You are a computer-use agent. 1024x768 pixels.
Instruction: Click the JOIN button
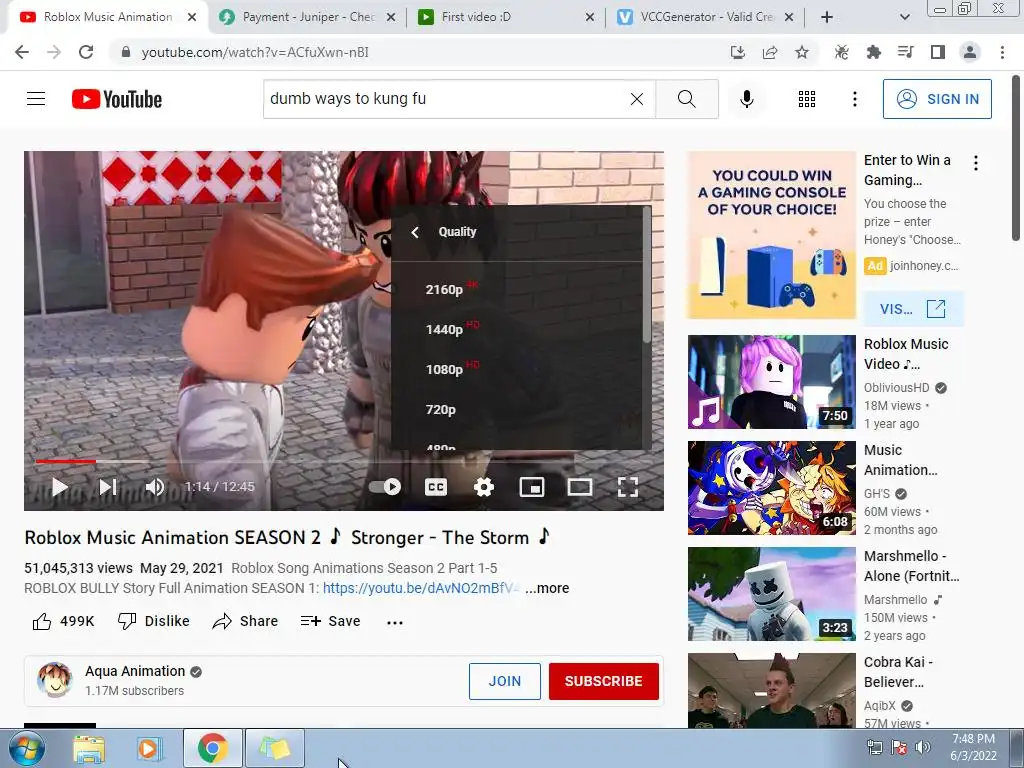pos(505,681)
